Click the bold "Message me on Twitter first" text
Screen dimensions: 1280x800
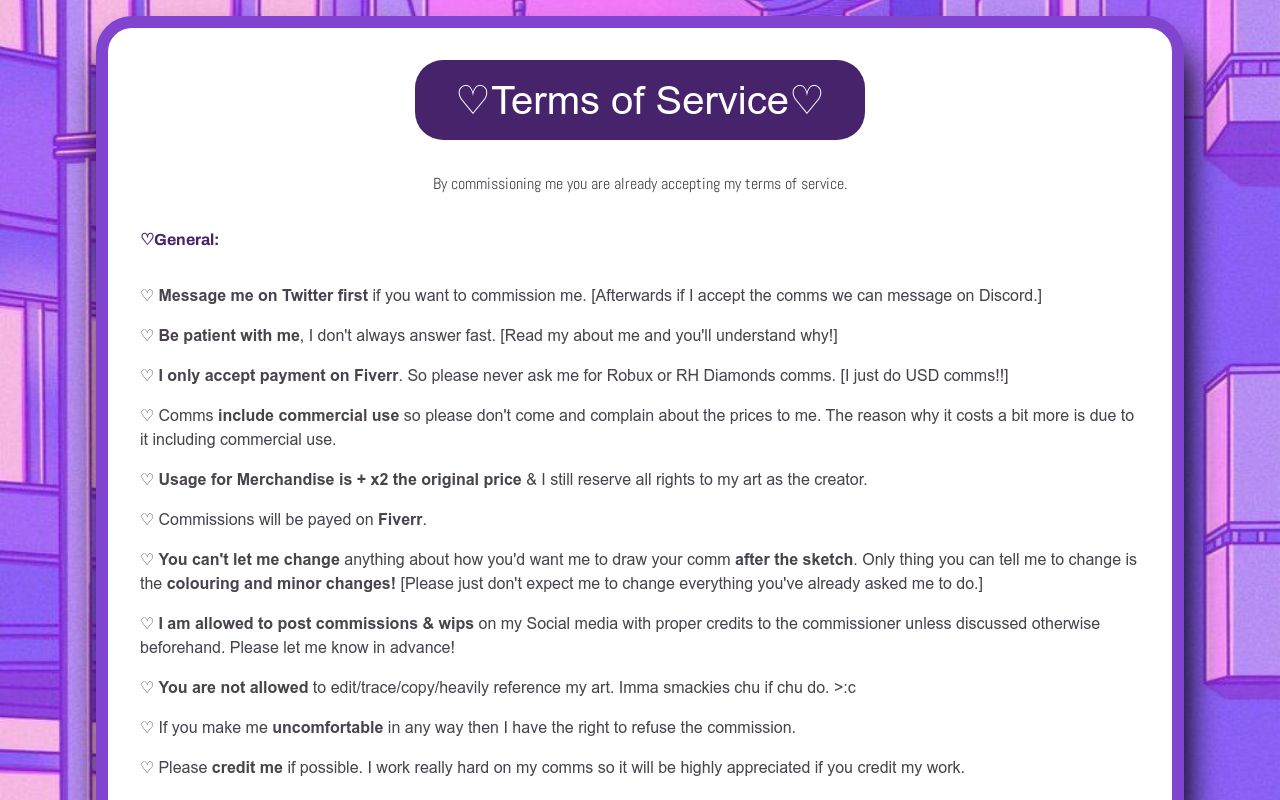point(263,295)
